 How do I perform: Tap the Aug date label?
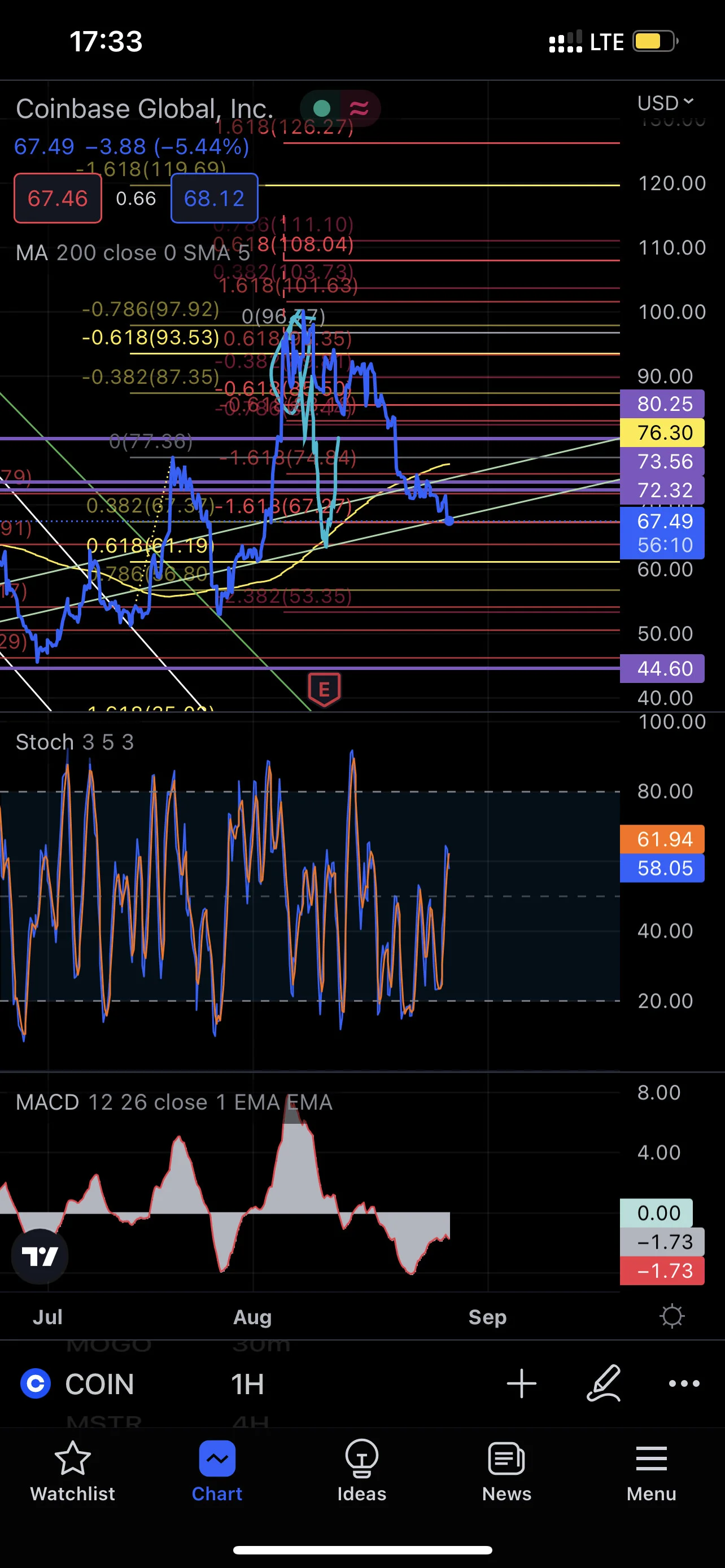click(x=252, y=1317)
